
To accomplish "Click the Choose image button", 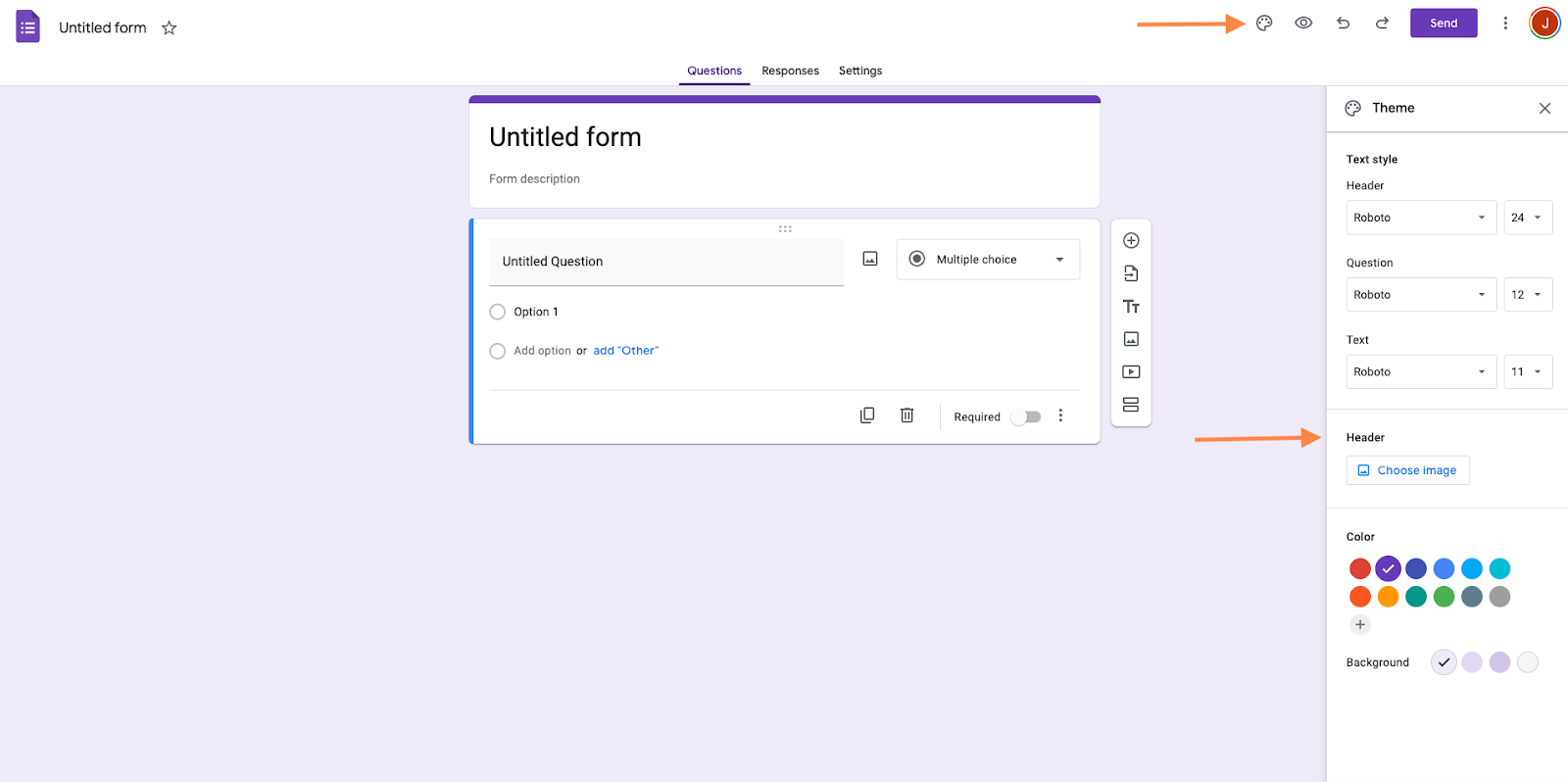I will click(1407, 470).
